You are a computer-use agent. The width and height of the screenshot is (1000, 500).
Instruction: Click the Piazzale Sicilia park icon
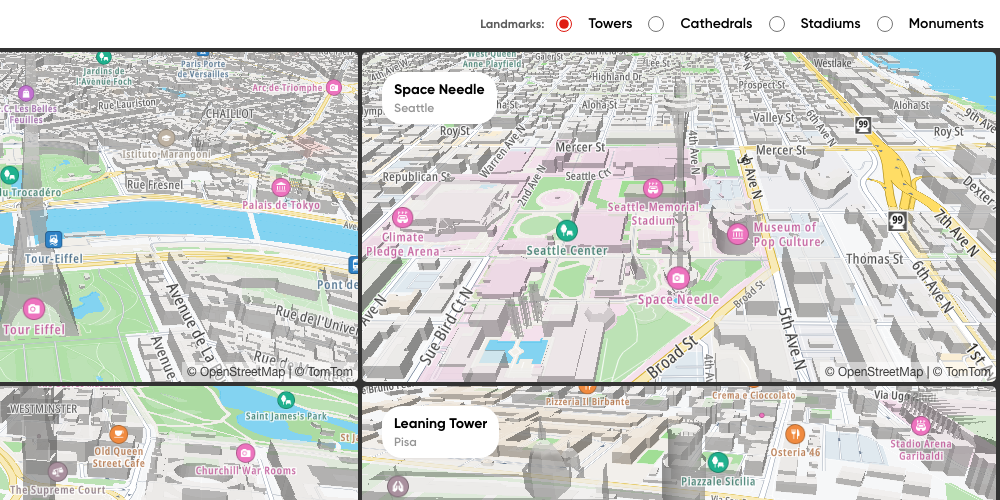click(718, 462)
